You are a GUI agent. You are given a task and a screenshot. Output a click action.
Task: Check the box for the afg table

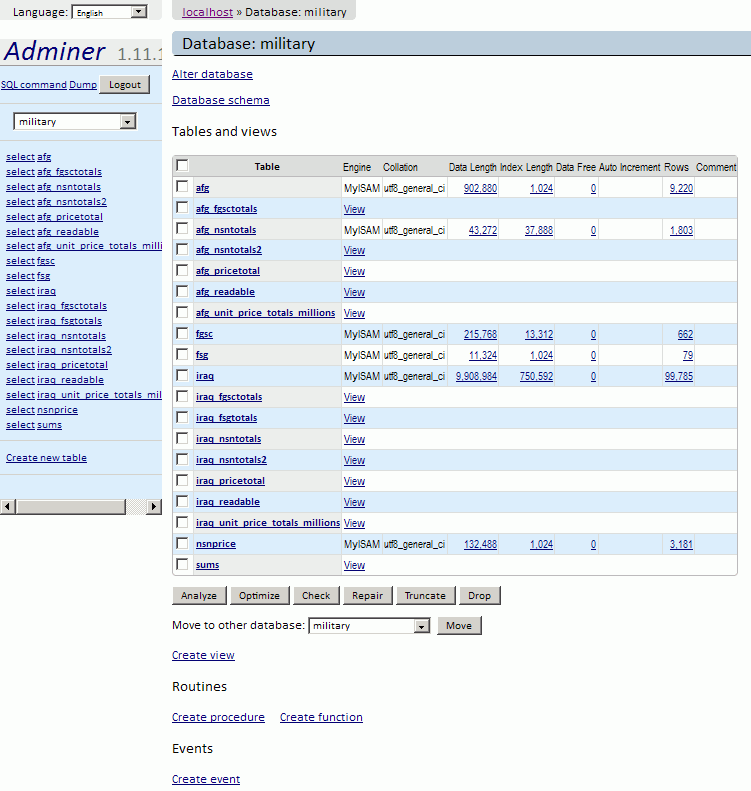pos(182,187)
